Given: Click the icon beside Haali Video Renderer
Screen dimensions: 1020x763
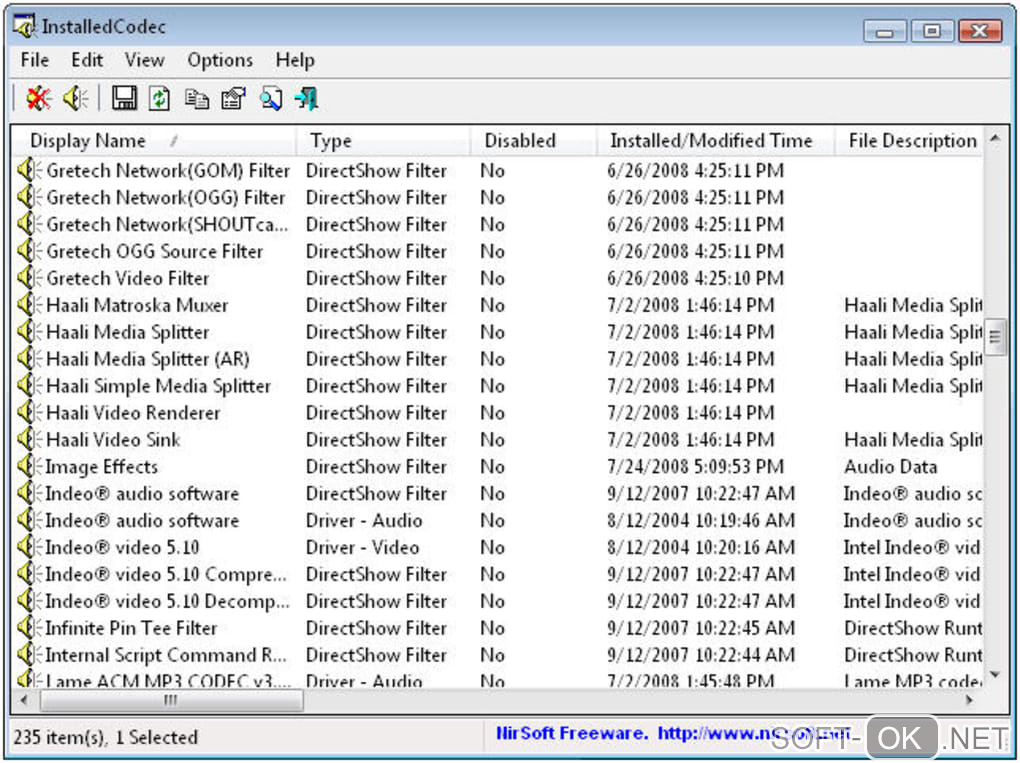Looking at the screenshot, I should click(29, 412).
